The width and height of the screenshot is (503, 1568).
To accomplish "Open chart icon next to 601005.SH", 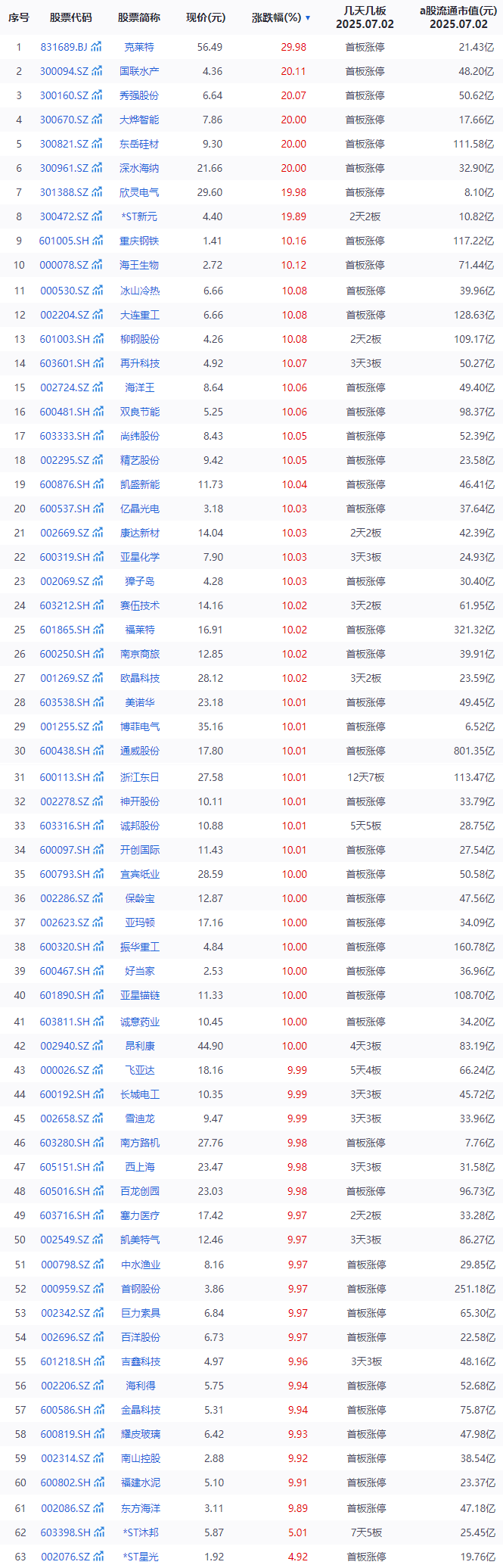I will point(97,241).
